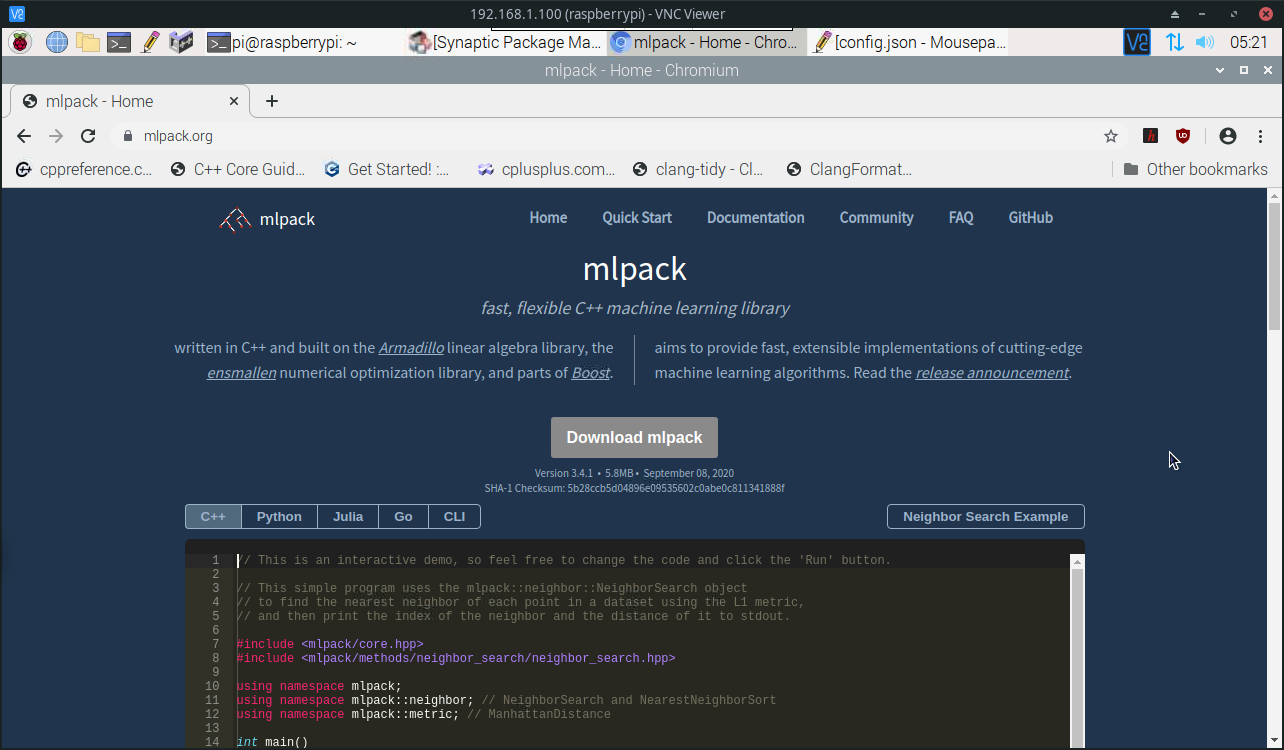The height and width of the screenshot is (750, 1284).
Task: Open the Neighbor Search Example selector
Action: click(986, 516)
